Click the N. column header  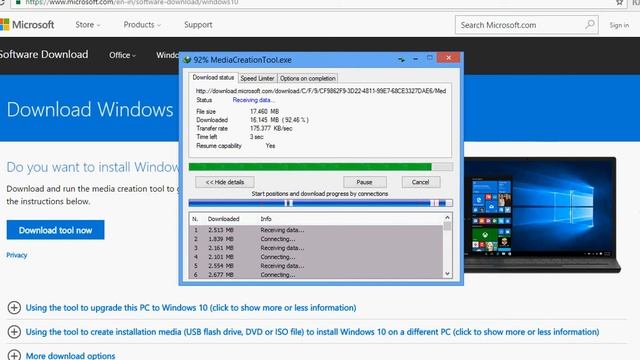(195, 219)
